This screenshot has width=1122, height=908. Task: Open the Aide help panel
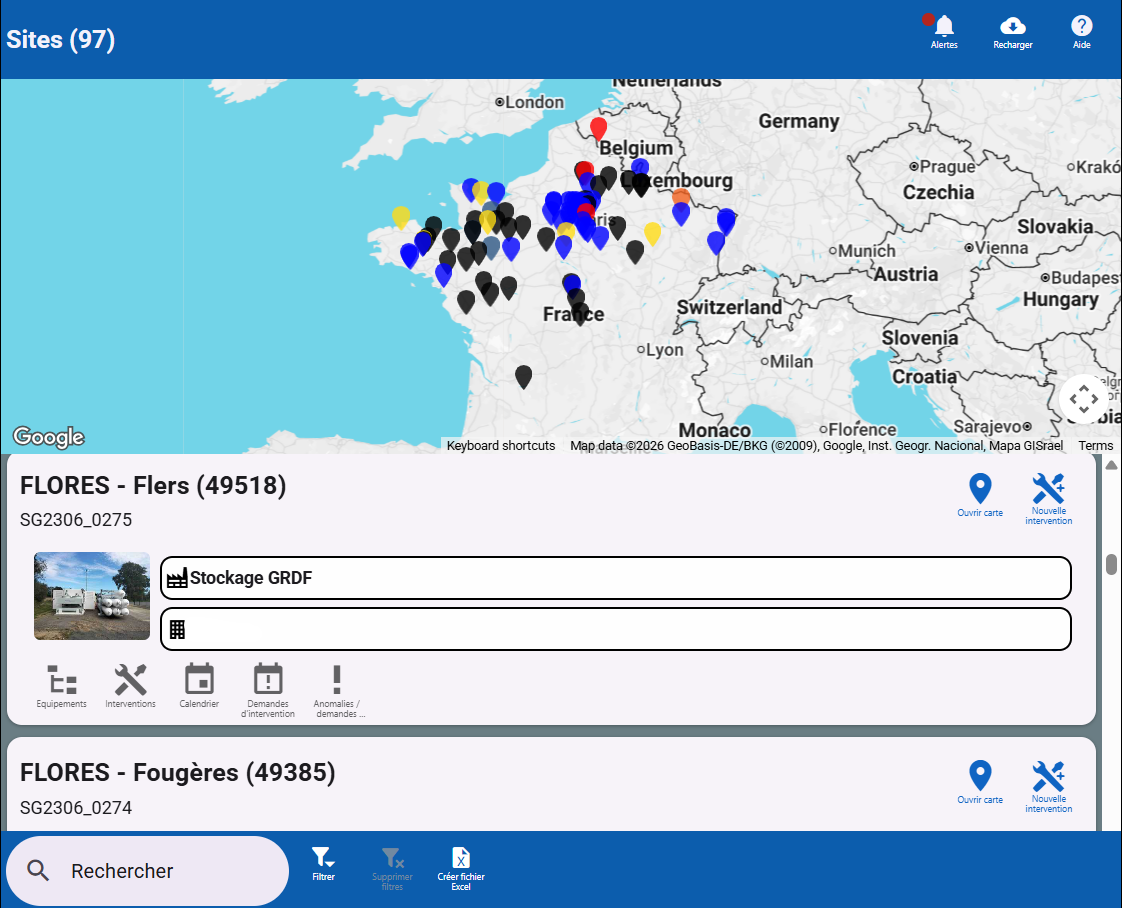point(1081,32)
